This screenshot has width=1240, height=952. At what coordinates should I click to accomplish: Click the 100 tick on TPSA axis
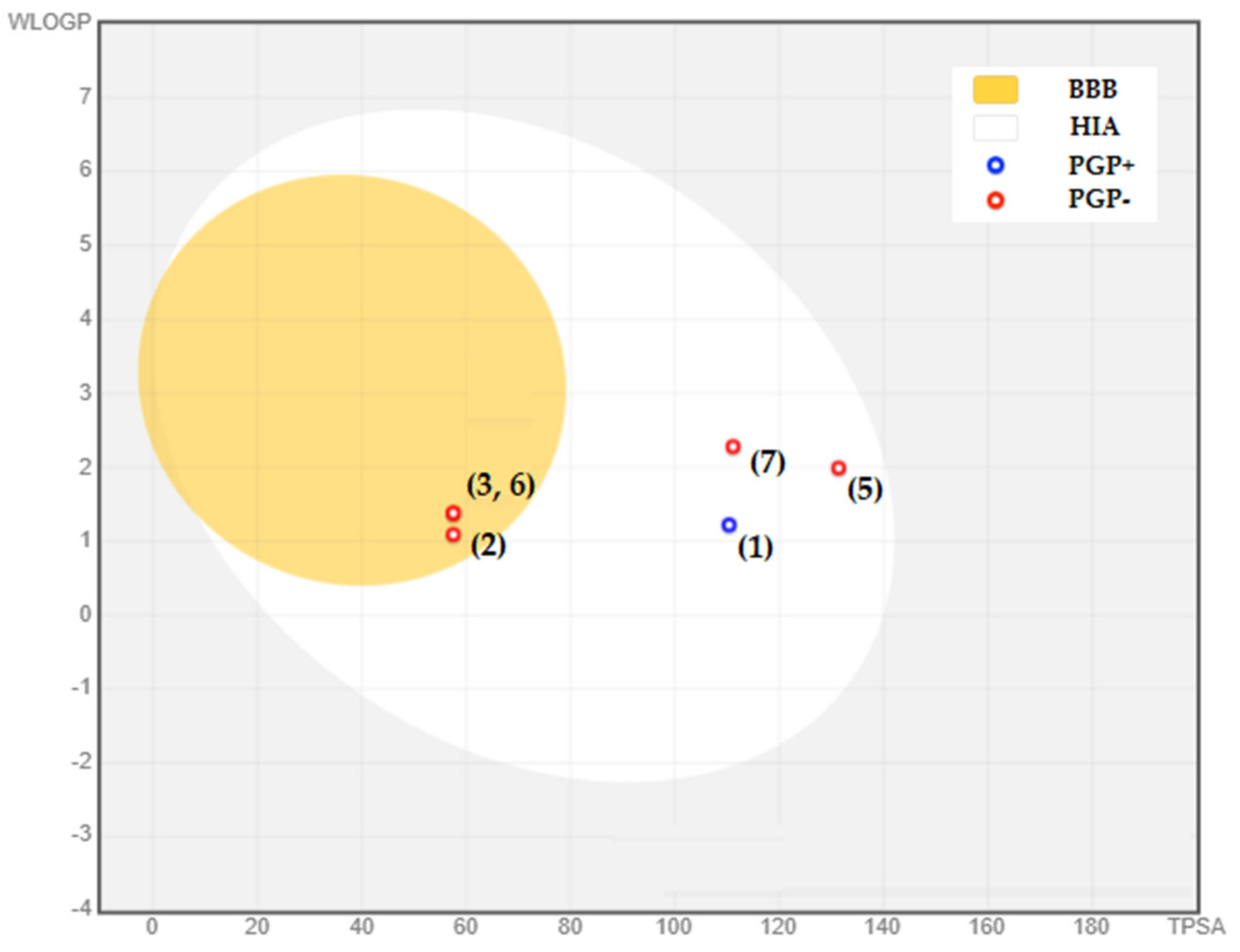[x=673, y=926]
